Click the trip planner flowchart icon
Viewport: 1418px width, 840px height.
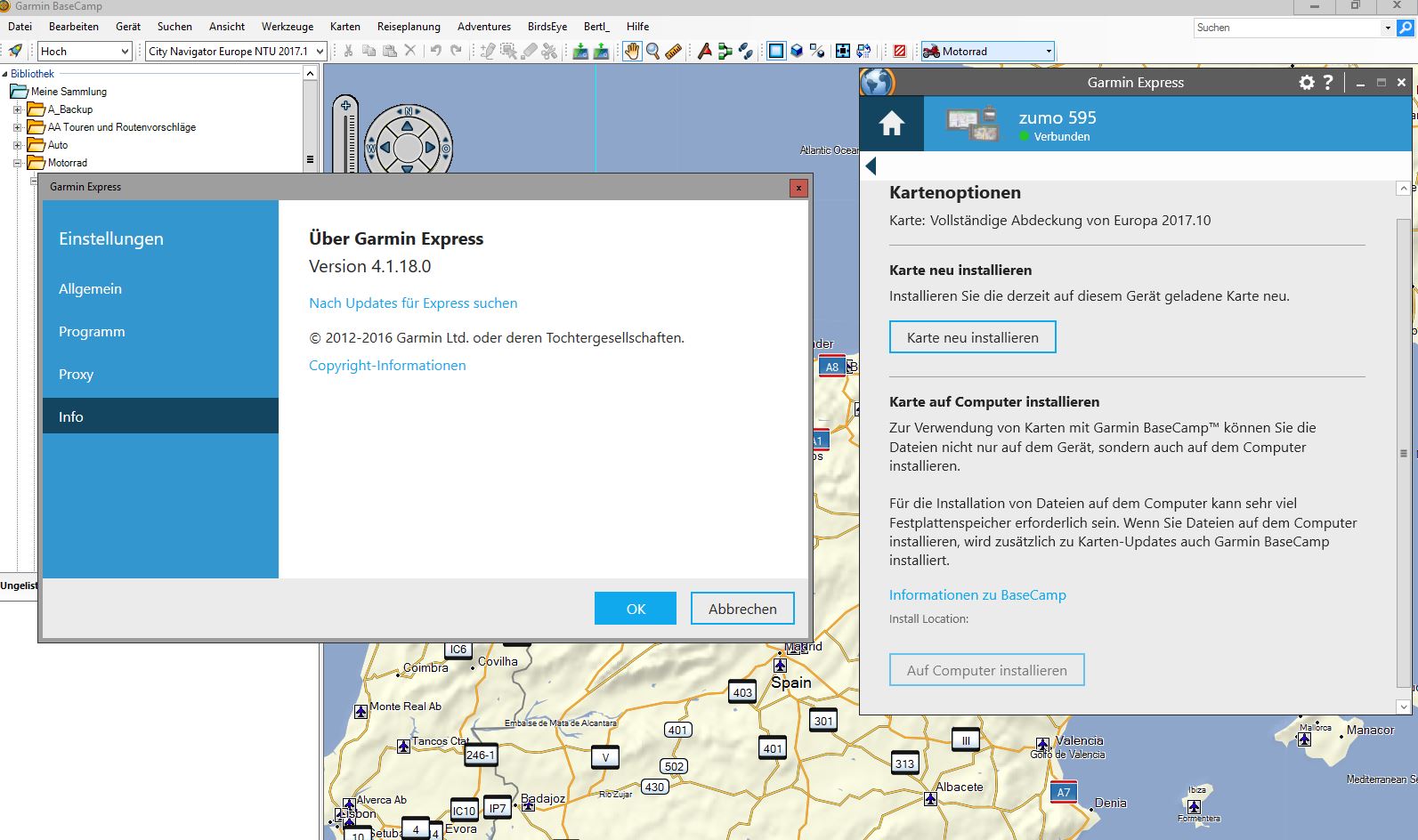725,51
